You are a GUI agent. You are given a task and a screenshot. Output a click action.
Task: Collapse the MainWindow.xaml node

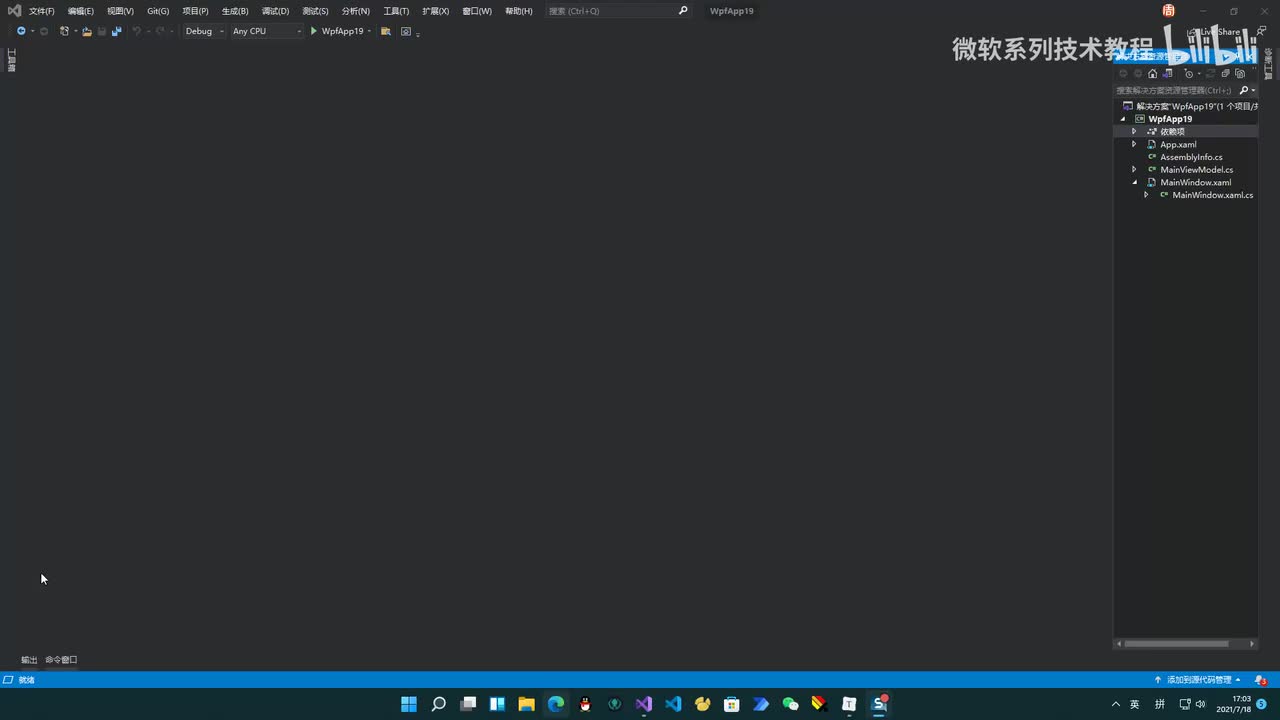1134,182
